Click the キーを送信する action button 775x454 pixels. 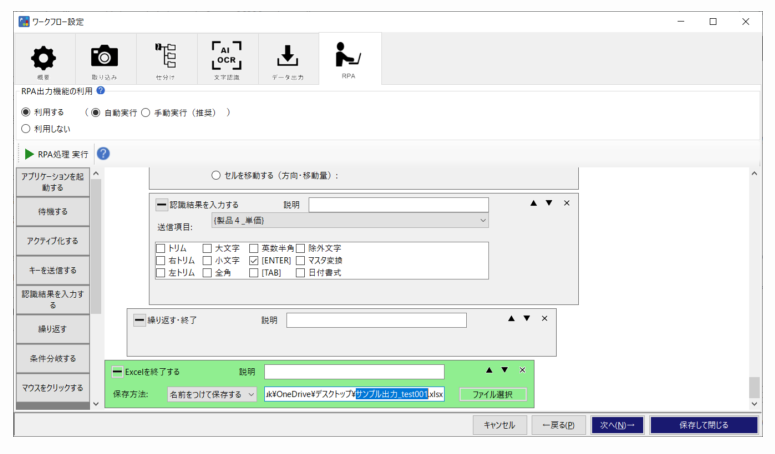click(53, 270)
